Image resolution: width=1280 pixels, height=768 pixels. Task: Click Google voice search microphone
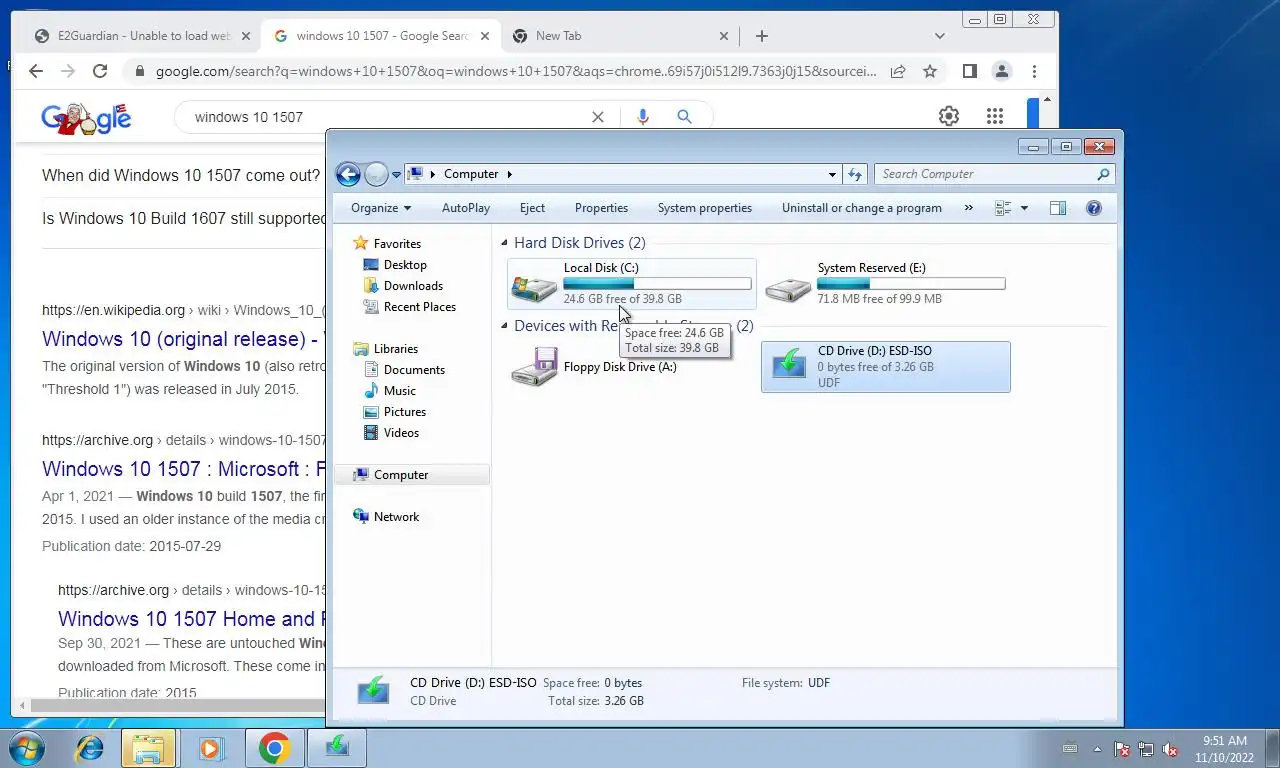click(643, 117)
